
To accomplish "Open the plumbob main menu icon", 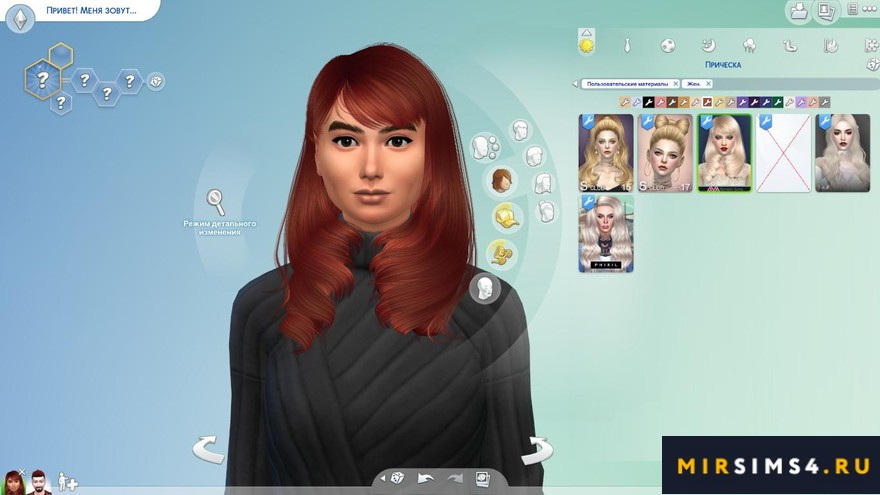I will click(21, 19).
